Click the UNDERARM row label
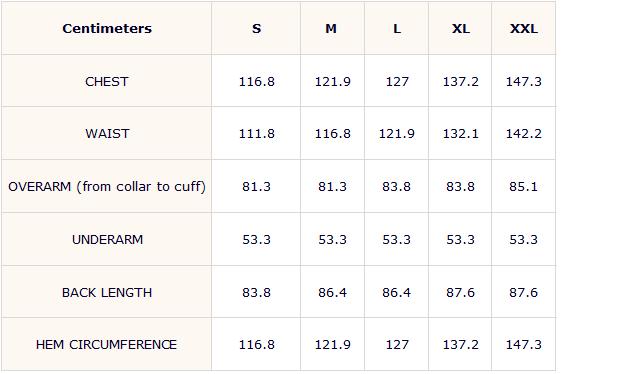 (107, 240)
